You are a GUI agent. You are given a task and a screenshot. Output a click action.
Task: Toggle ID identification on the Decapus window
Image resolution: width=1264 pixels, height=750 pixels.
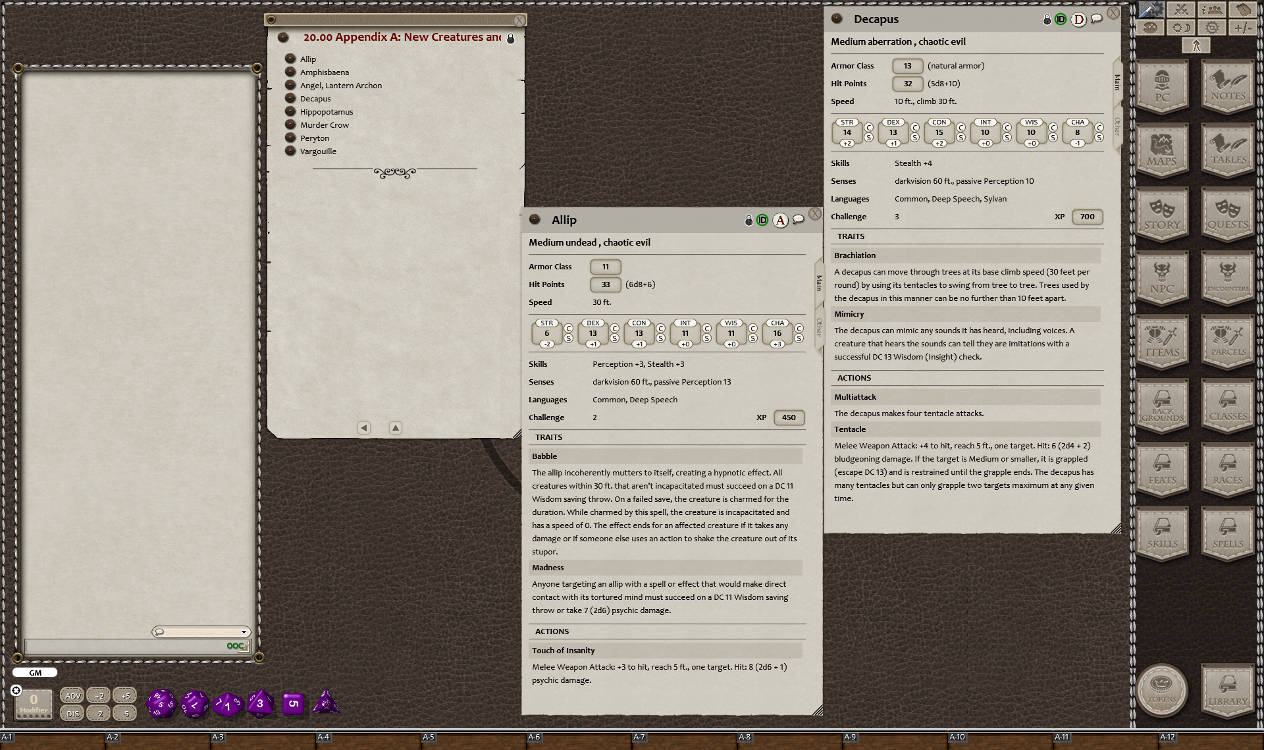point(1060,18)
